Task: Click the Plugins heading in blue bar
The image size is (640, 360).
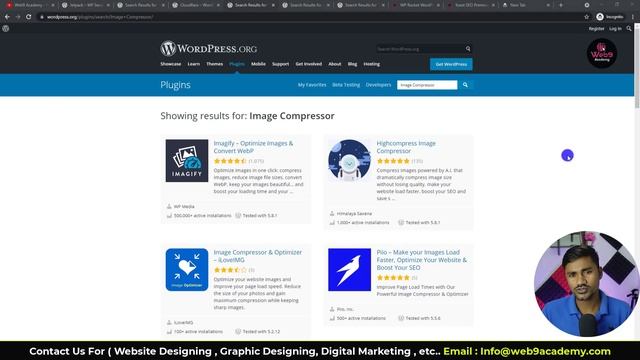Action: (x=176, y=85)
